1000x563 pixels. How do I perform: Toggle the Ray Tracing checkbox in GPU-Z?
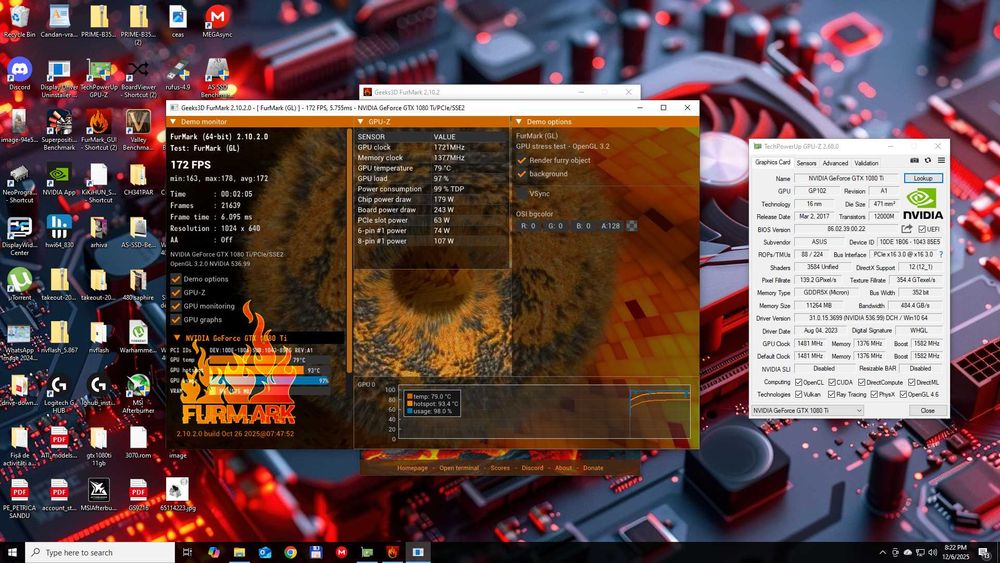coord(831,395)
